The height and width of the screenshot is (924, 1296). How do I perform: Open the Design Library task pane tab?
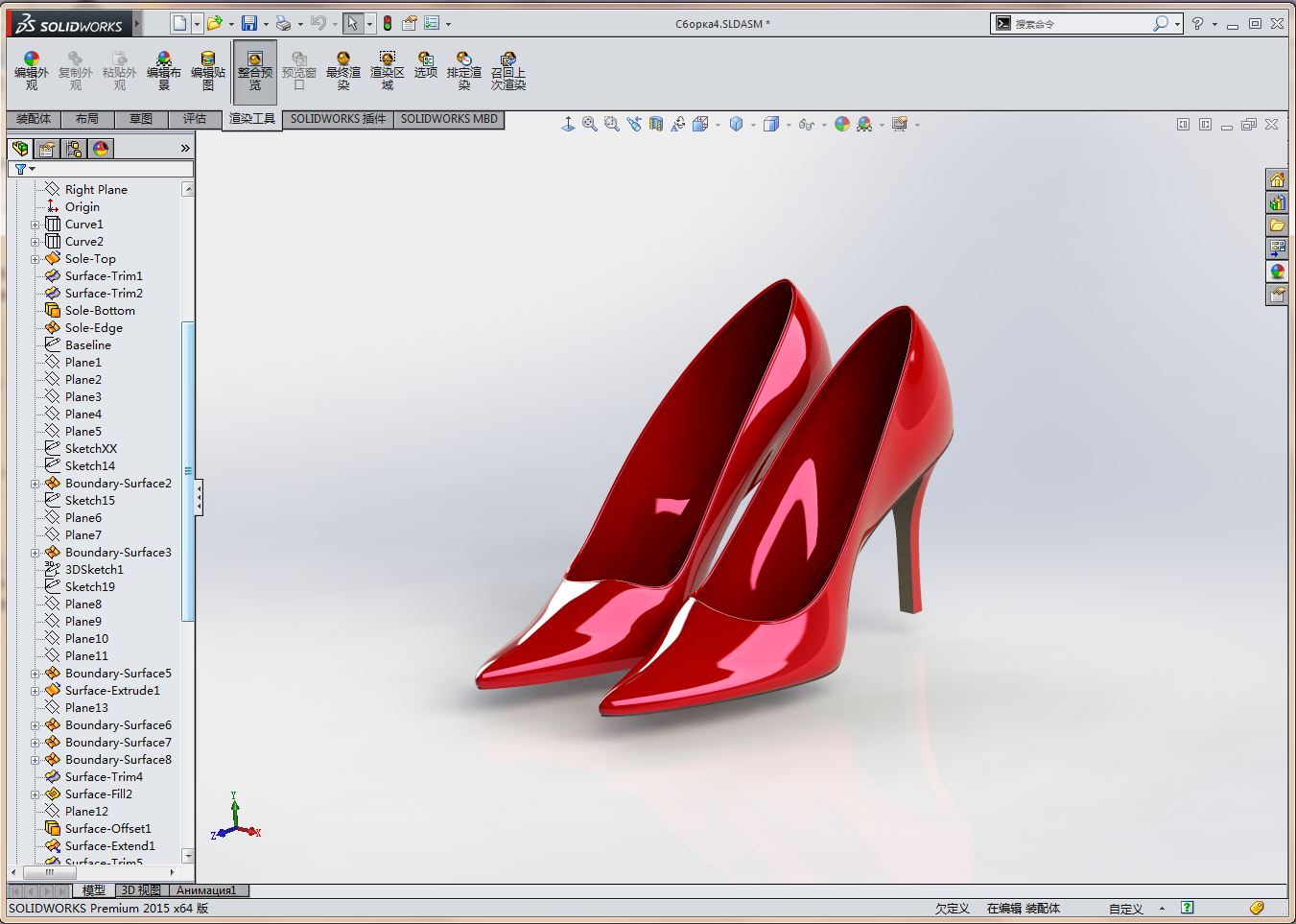click(1277, 202)
